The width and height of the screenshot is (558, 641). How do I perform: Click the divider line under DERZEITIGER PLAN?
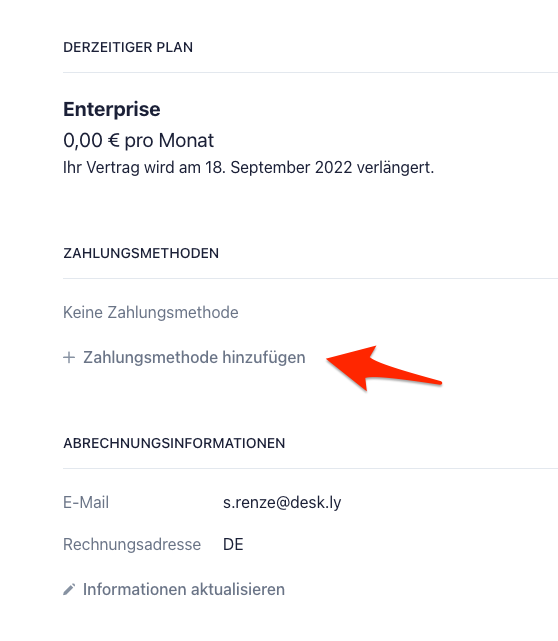311,73
